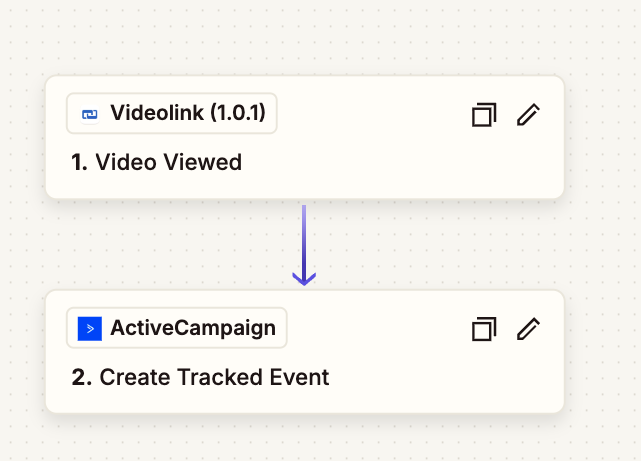Click the duplicate icon on Video Viewed step
The image size is (641, 461).
484,115
